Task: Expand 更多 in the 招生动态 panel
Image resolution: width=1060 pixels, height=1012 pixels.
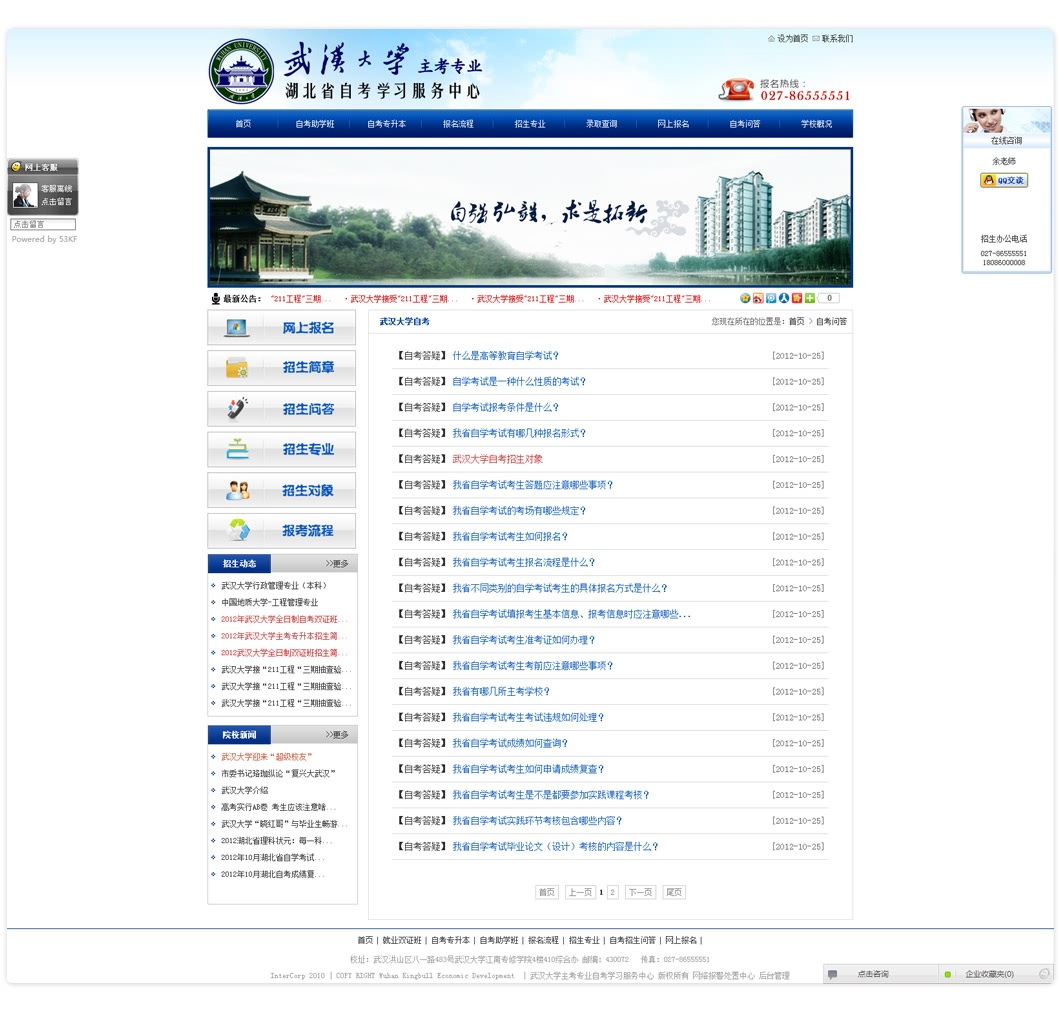Action: 337,563
